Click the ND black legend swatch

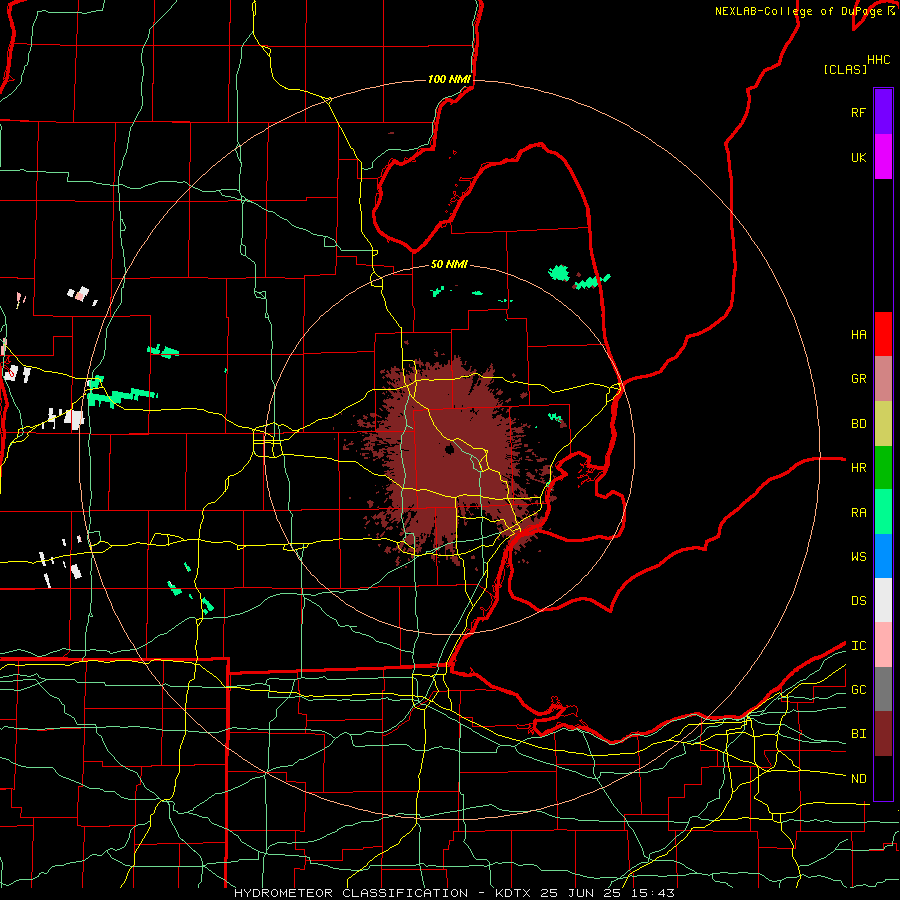(883, 778)
